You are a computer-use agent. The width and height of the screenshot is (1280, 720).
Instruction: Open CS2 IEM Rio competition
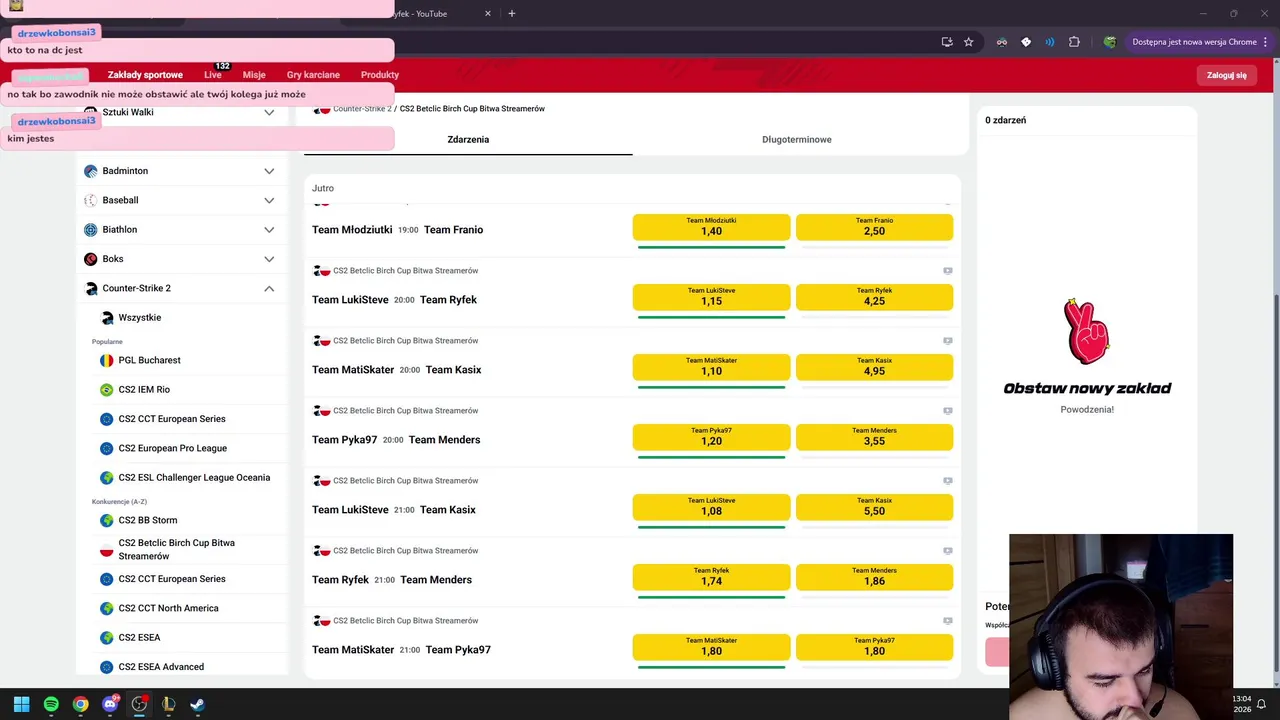click(x=144, y=390)
